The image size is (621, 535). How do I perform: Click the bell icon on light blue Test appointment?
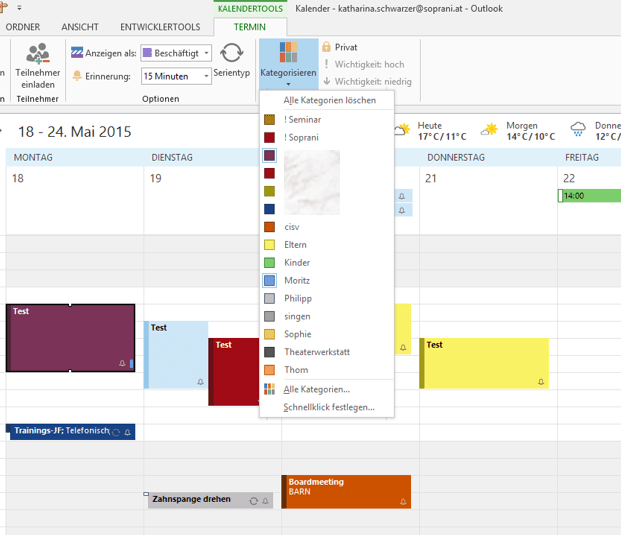pyautogui.click(x=200, y=382)
